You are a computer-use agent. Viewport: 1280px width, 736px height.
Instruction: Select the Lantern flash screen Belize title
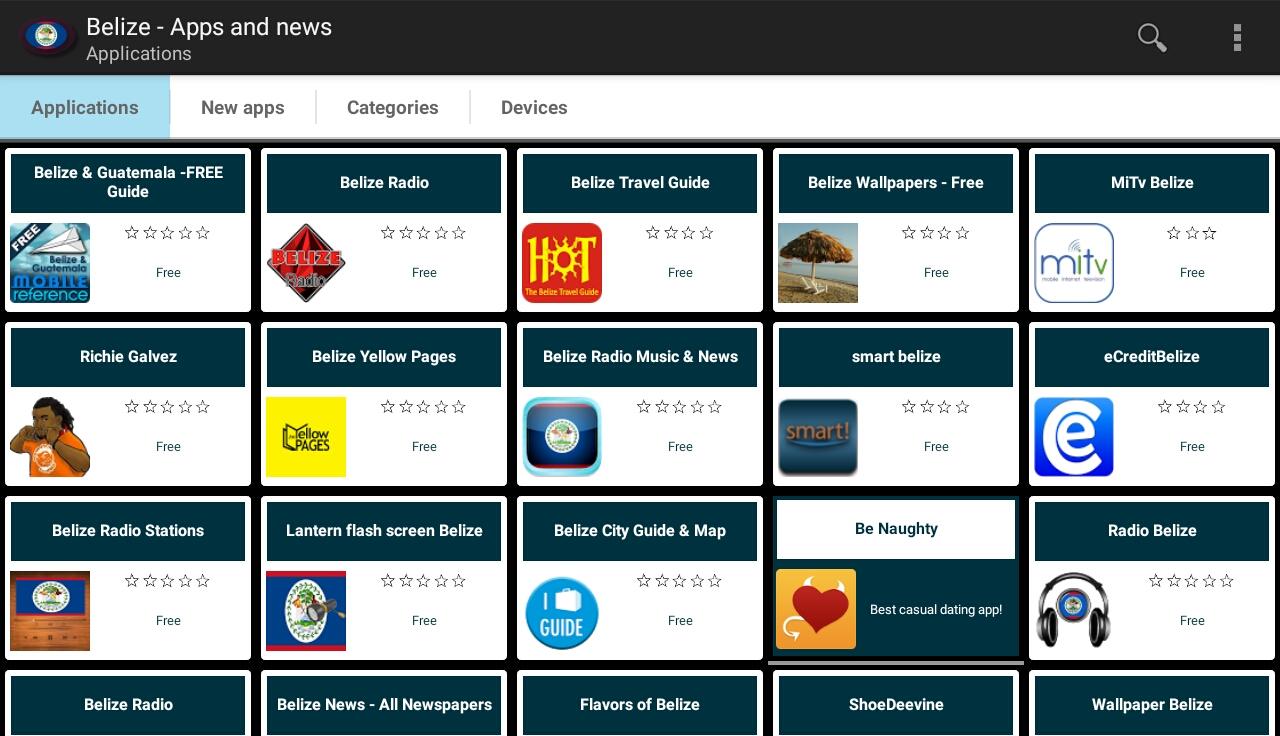tap(384, 530)
